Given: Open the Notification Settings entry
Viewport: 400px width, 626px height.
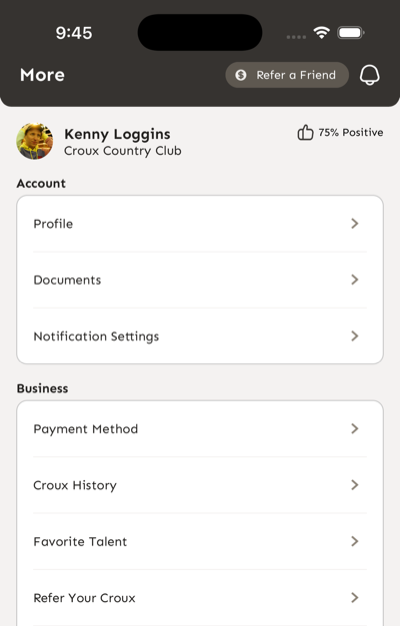Looking at the screenshot, I should pos(200,336).
